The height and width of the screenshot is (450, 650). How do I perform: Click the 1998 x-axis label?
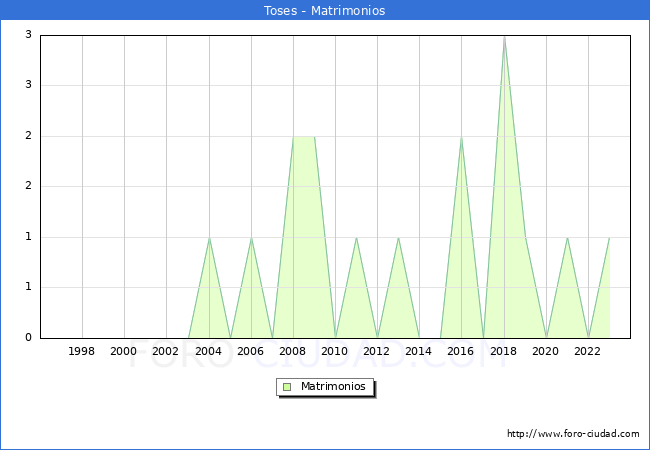click(x=82, y=351)
